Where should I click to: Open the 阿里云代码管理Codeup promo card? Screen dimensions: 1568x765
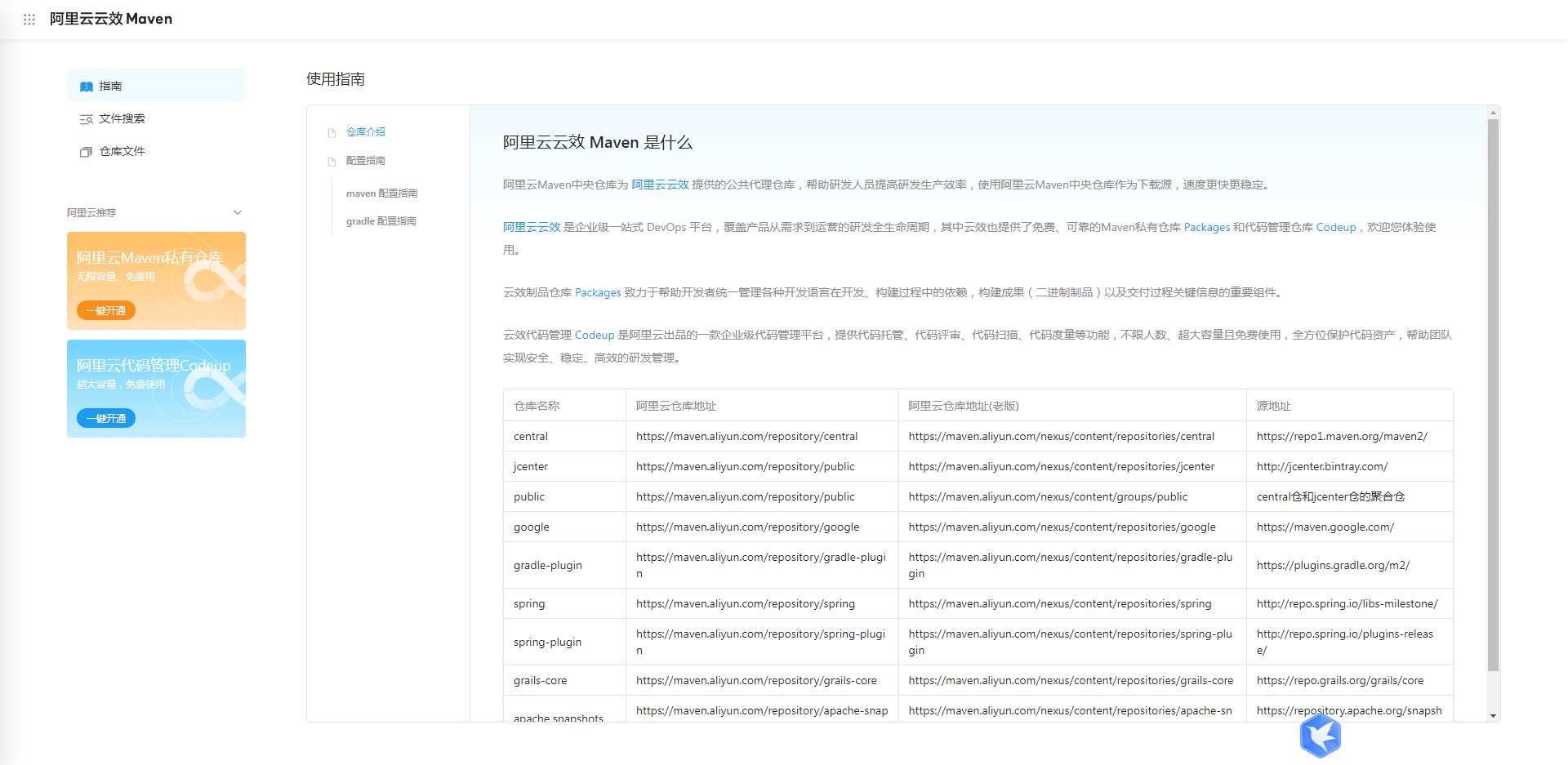pyautogui.click(x=156, y=389)
